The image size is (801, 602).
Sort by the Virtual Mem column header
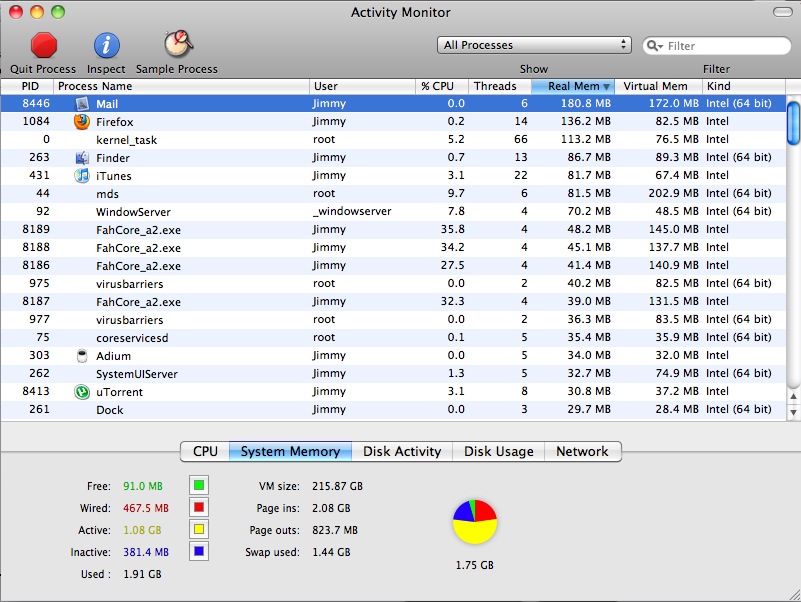[x=658, y=86]
